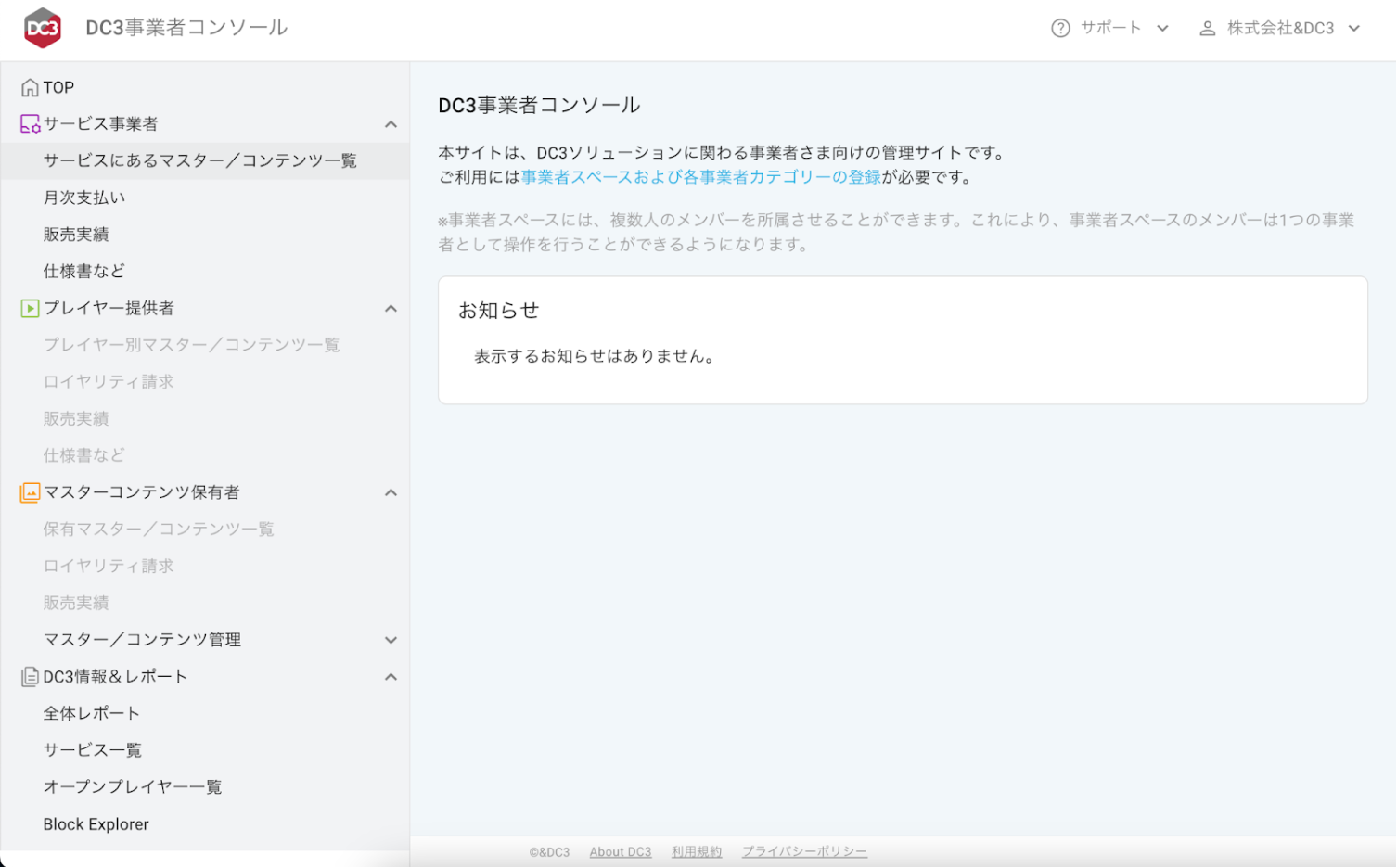Expand the マスター／コンテンツ管理 chevron
1397x868 pixels.
coord(391,640)
